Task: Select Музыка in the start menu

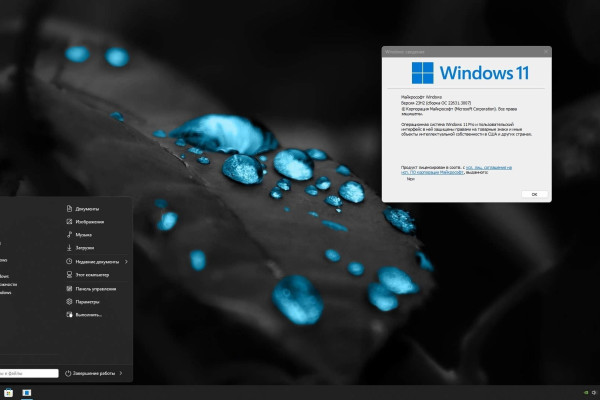Action: click(x=79, y=235)
